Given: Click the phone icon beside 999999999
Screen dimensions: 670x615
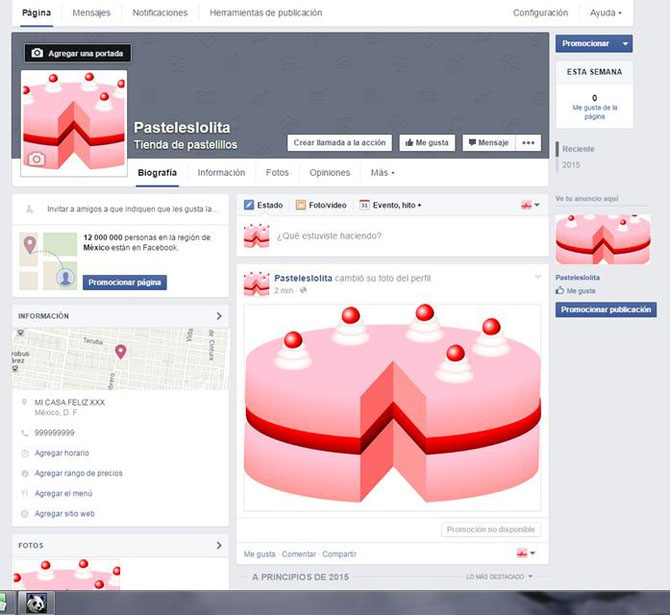Looking at the screenshot, I should (25, 433).
